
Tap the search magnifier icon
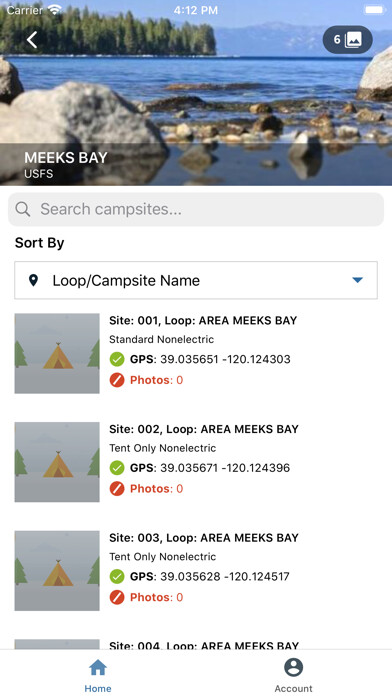coord(23,209)
